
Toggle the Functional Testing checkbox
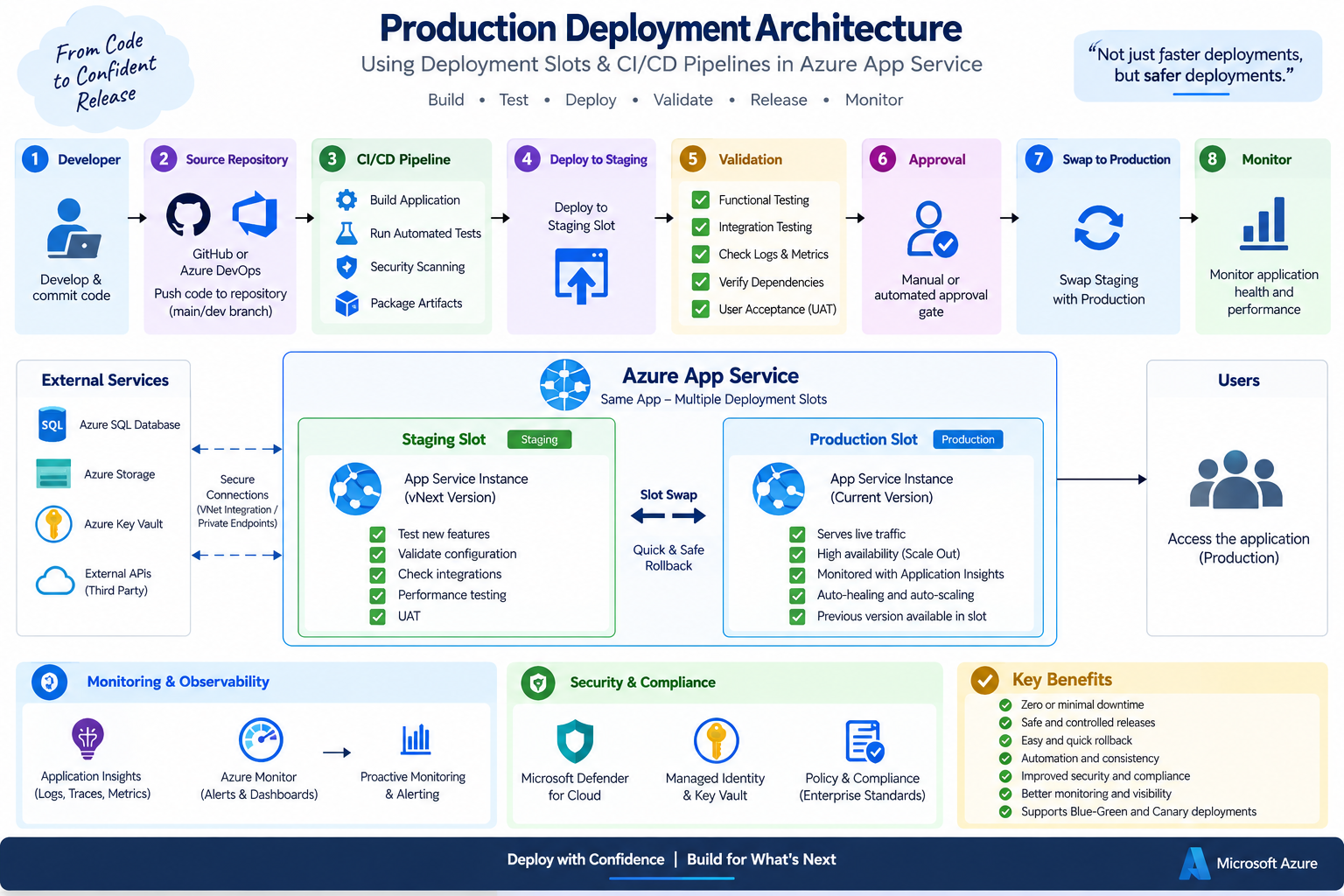[x=701, y=199]
